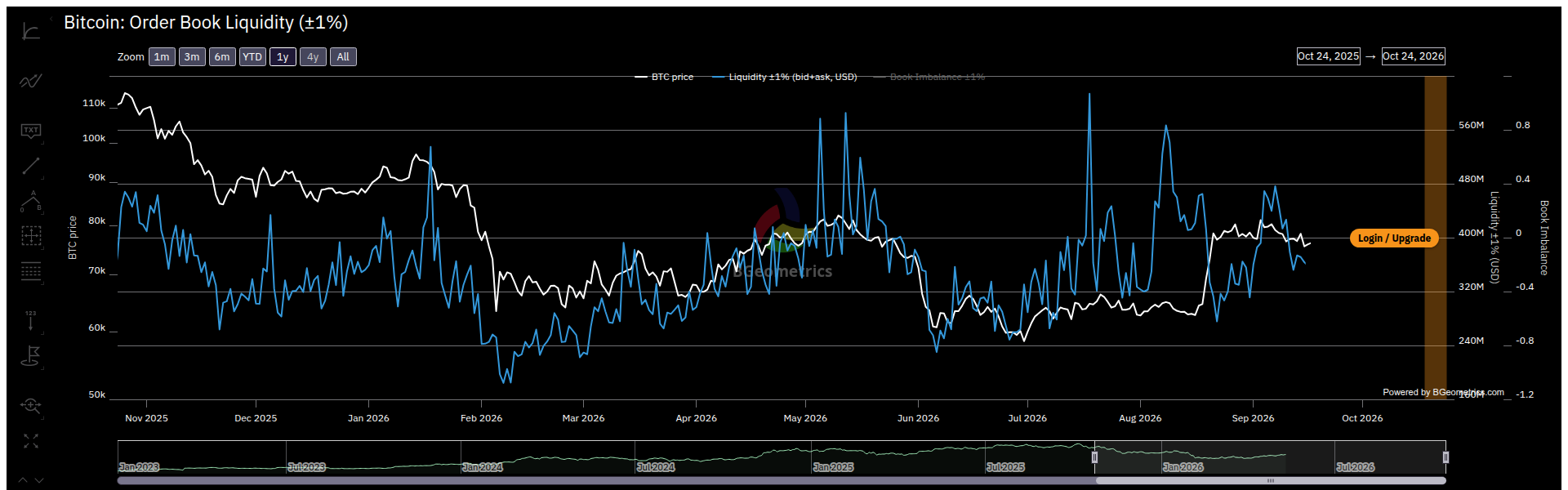The width and height of the screenshot is (1568, 490).
Task: Click the navigator Jan 2025 label
Action: pos(833,467)
